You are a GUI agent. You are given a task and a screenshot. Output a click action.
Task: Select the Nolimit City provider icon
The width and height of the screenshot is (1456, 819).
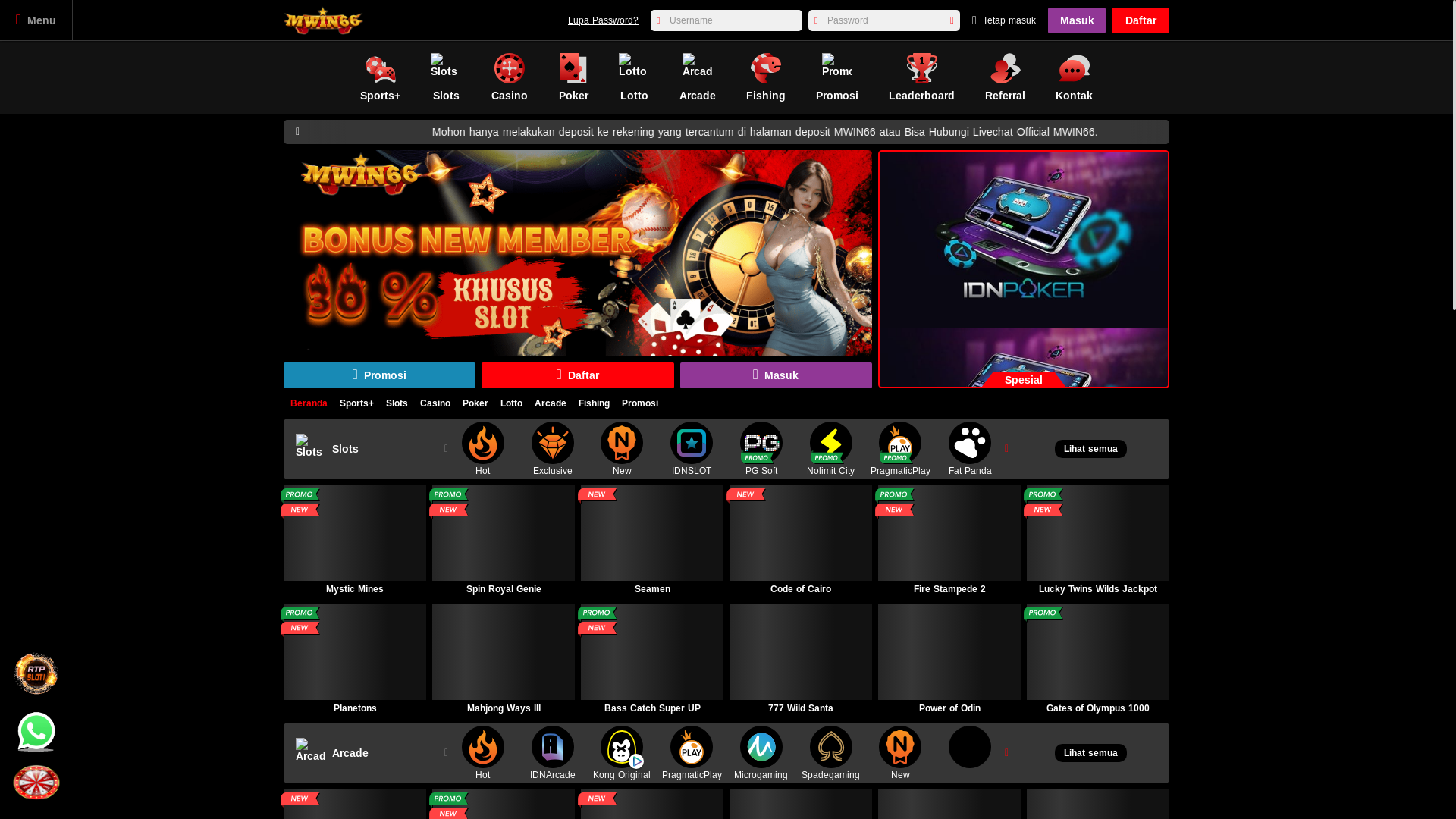click(x=831, y=443)
